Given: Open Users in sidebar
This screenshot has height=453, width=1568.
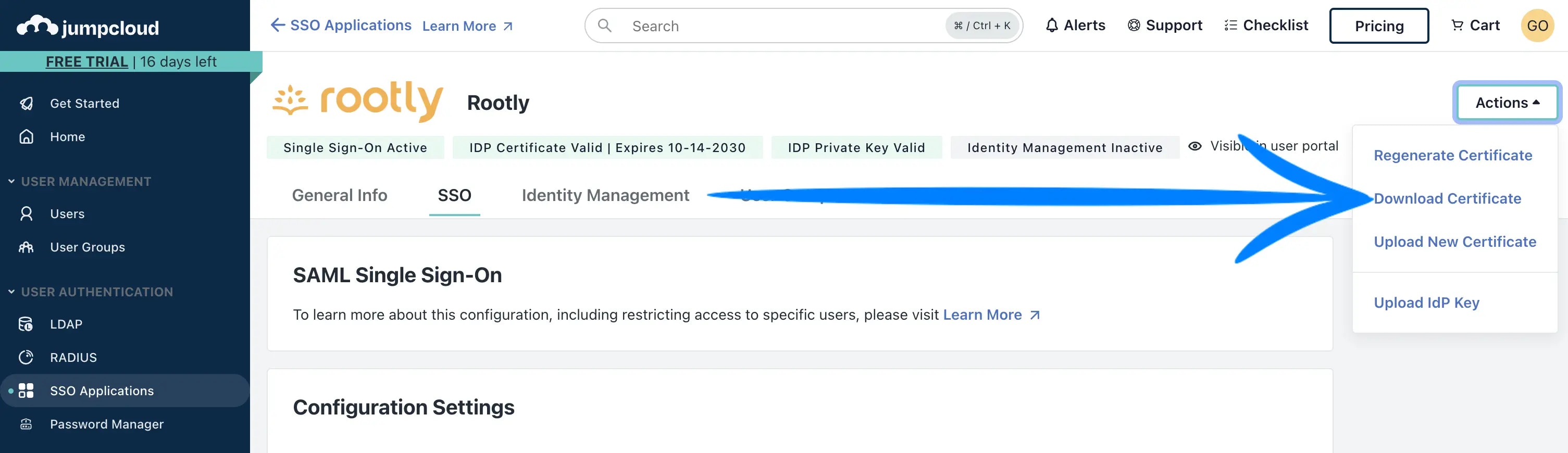Looking at the screenshot, I should pos(67,214).
